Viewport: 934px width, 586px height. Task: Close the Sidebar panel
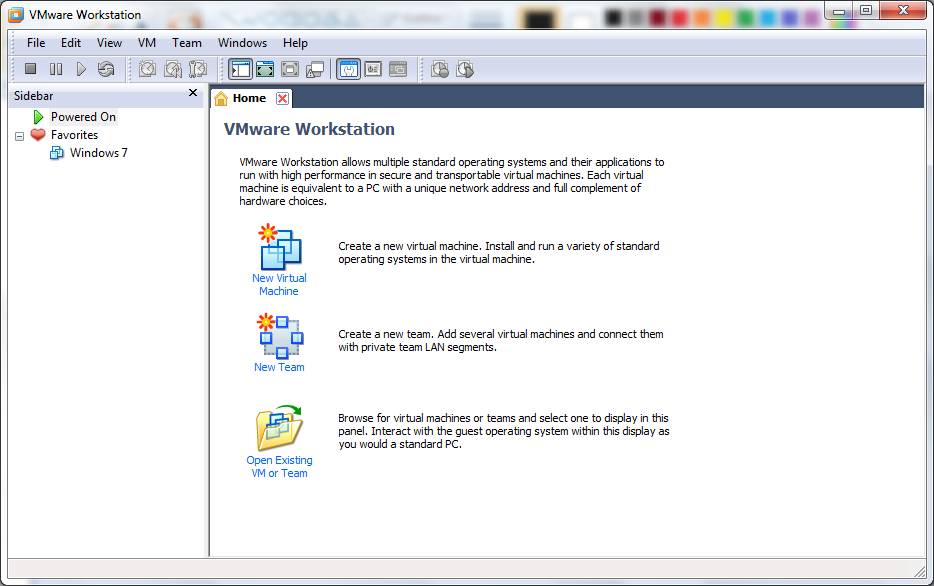tap(193, 93)
